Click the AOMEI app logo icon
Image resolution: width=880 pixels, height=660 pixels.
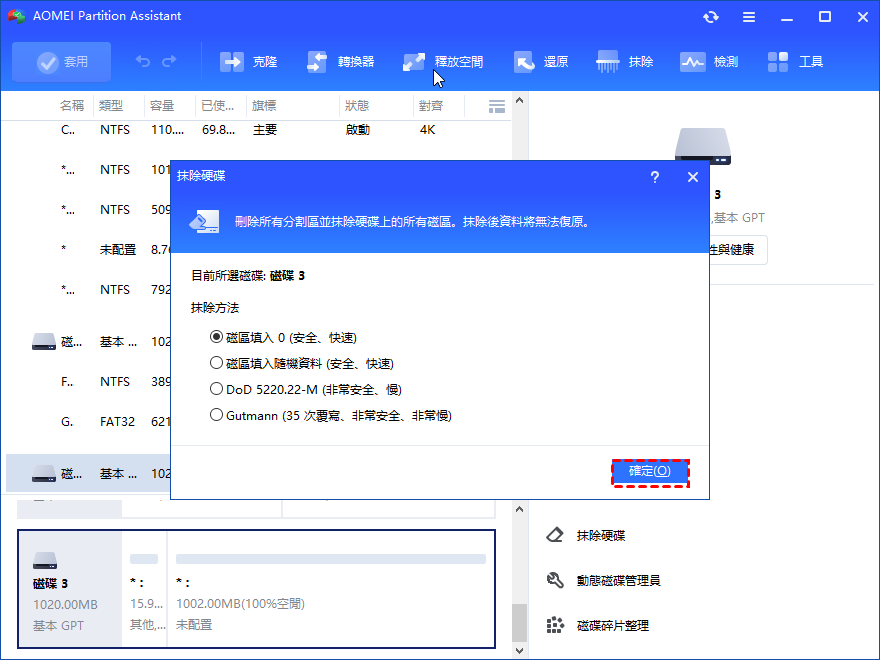[x=16, y=16]
